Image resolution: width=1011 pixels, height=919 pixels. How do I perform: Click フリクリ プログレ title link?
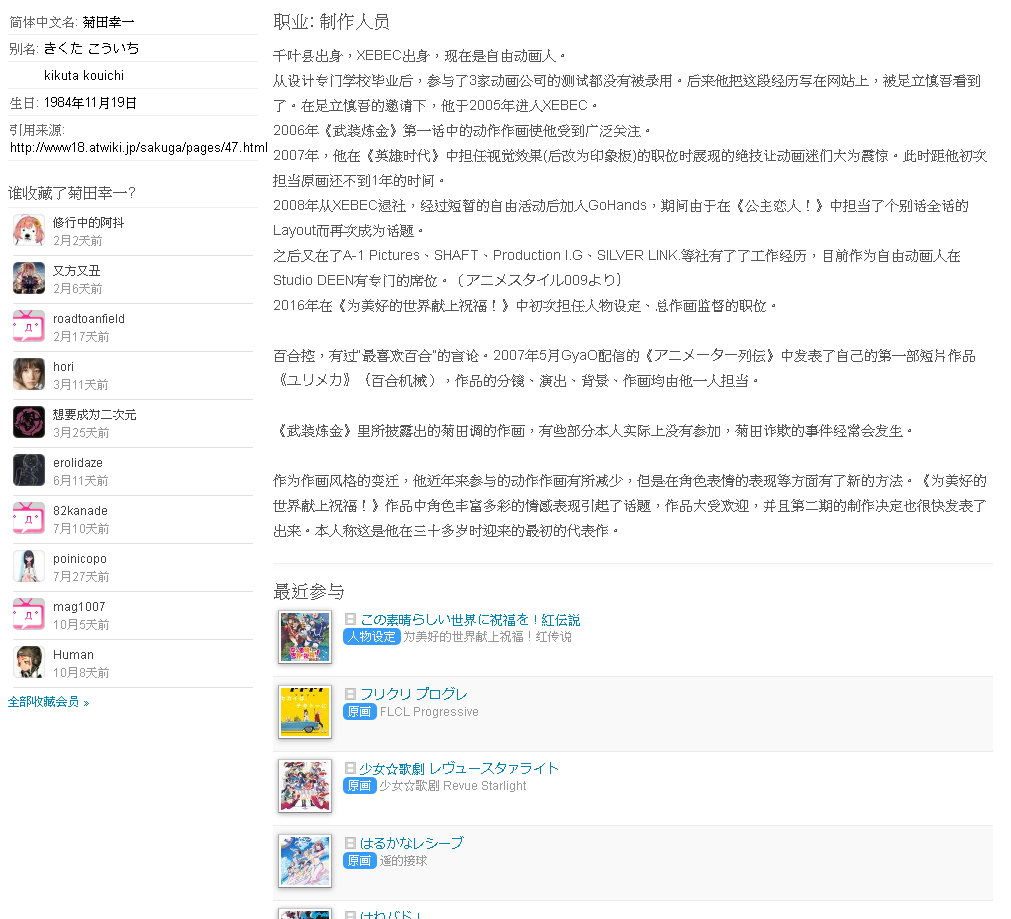point(414,694)
